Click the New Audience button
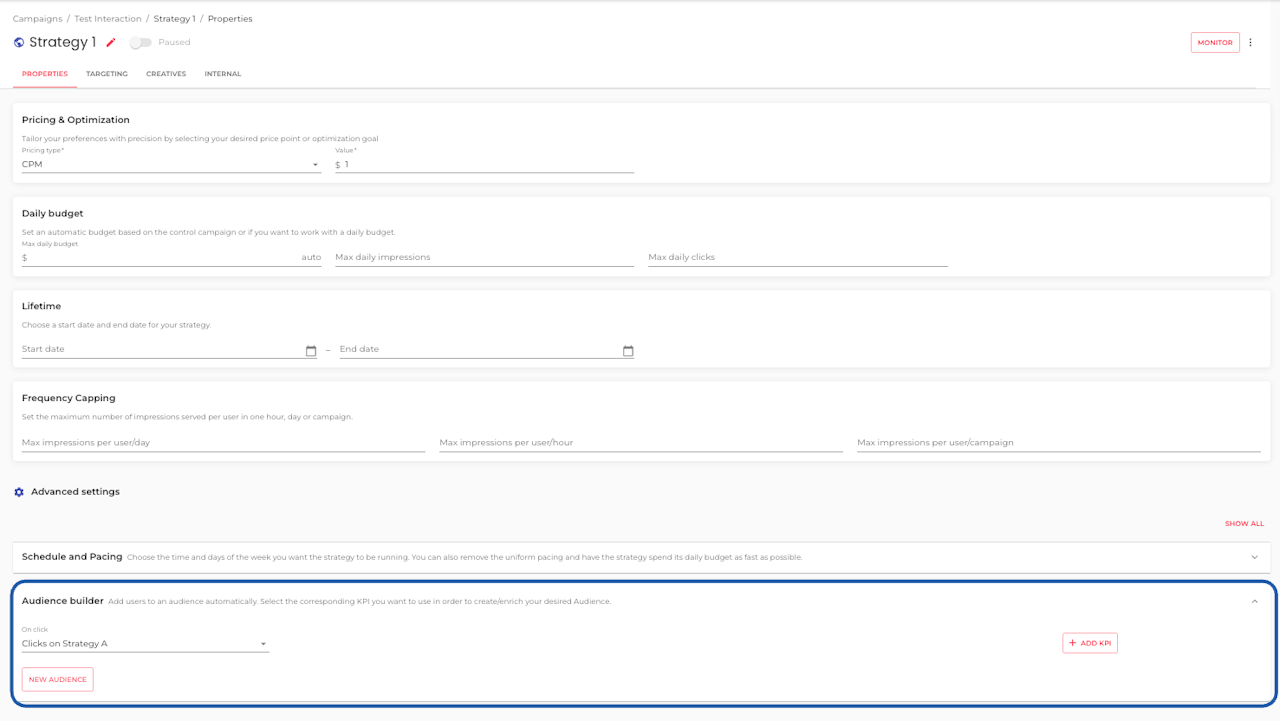Viewport: 1280px width, 721px height. (58, 680)
